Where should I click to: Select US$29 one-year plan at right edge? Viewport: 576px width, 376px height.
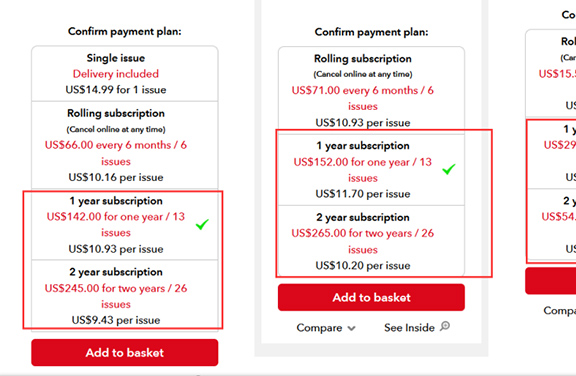pos(551,153)
